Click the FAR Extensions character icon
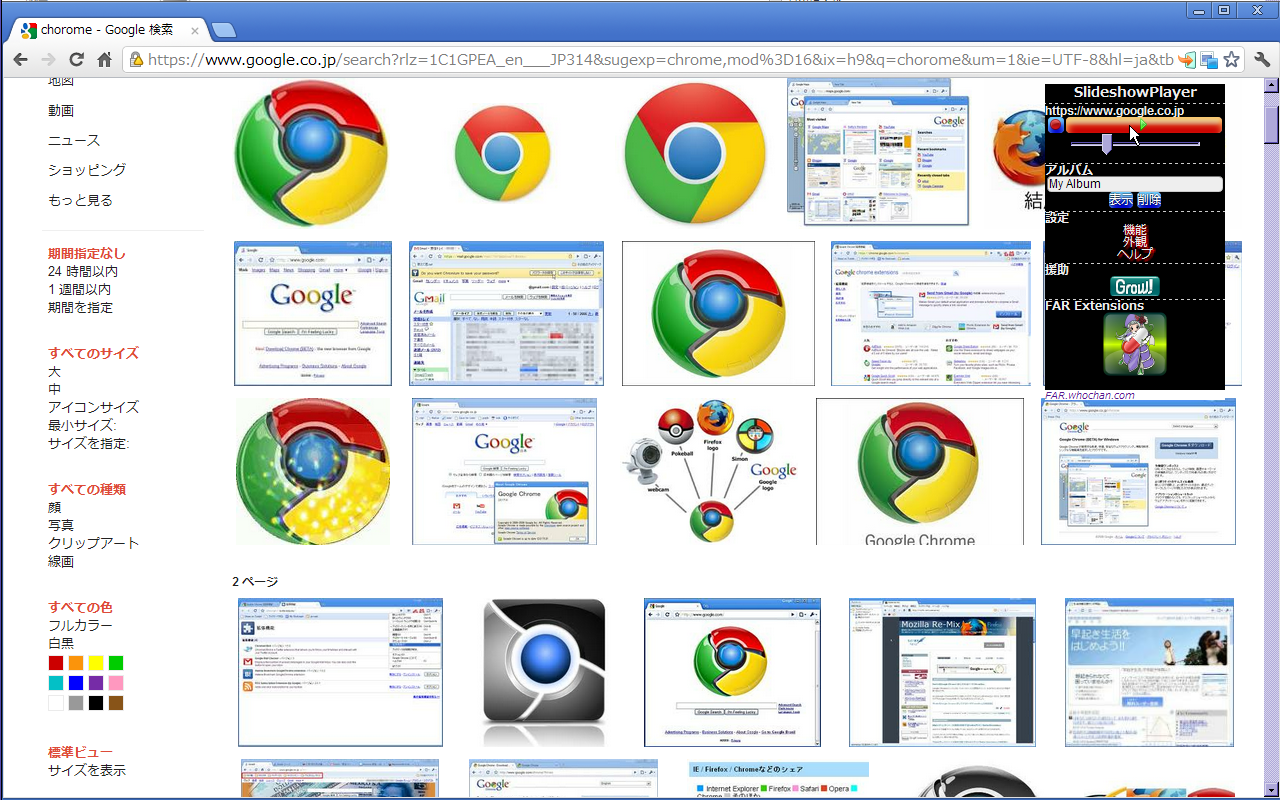The image size is (1280, 800). (x=1134, y=344)
